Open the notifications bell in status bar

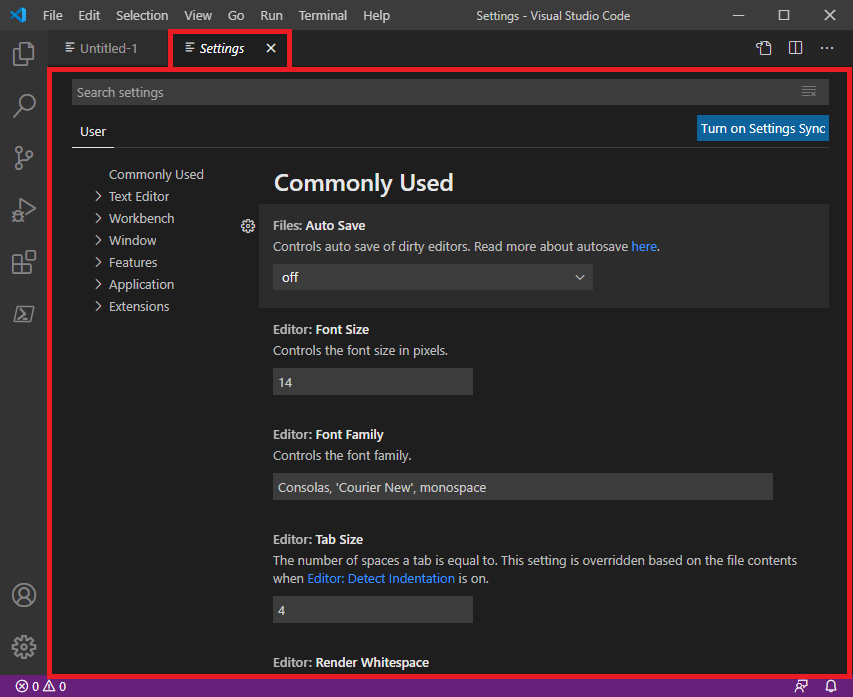pos(831,686)
